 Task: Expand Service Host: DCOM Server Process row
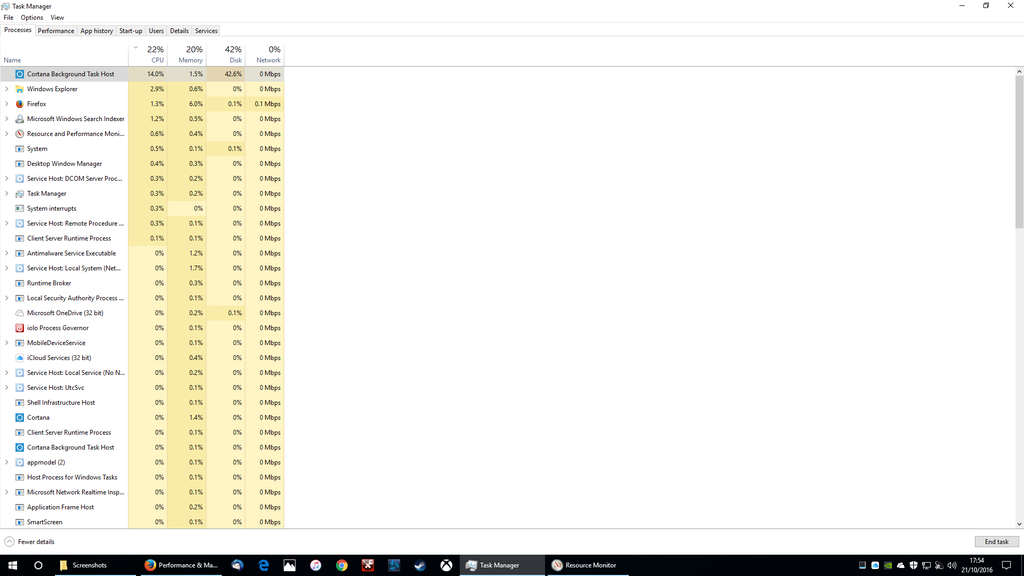(7, 178)
